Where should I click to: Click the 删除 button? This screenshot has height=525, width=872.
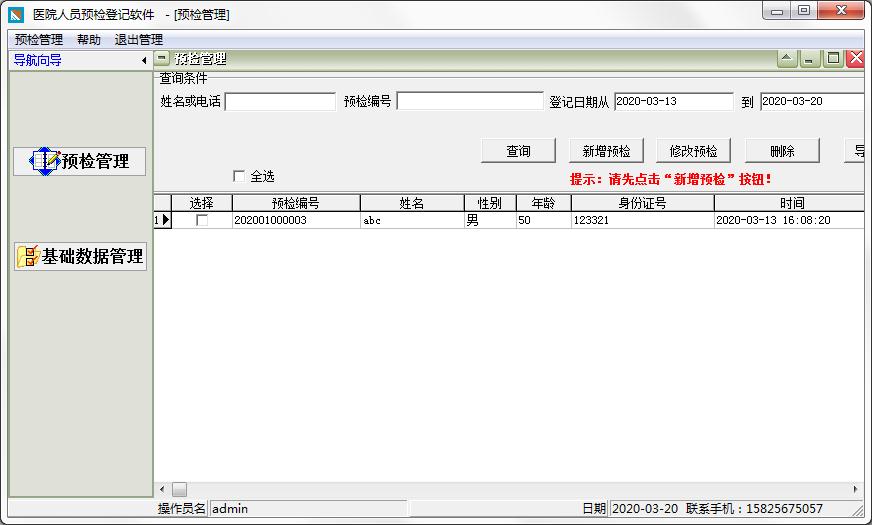pos(782,151)
